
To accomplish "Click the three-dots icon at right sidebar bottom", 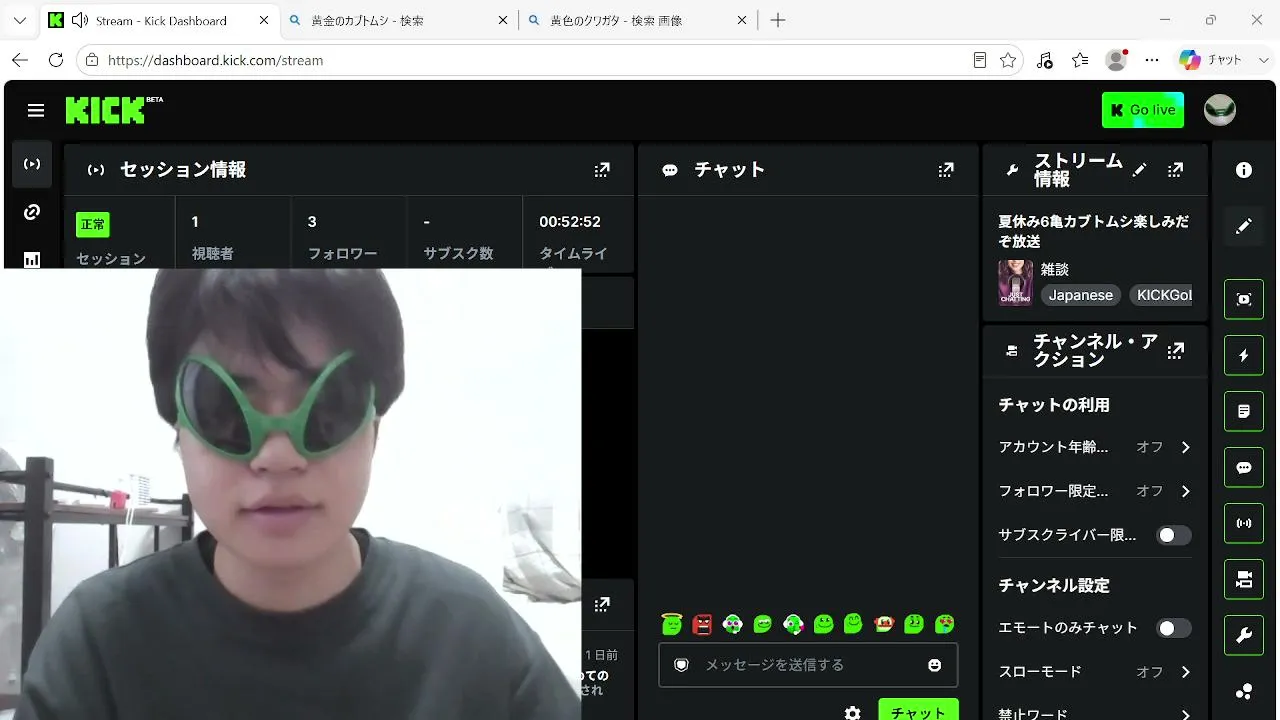I will pos(1244,691).
